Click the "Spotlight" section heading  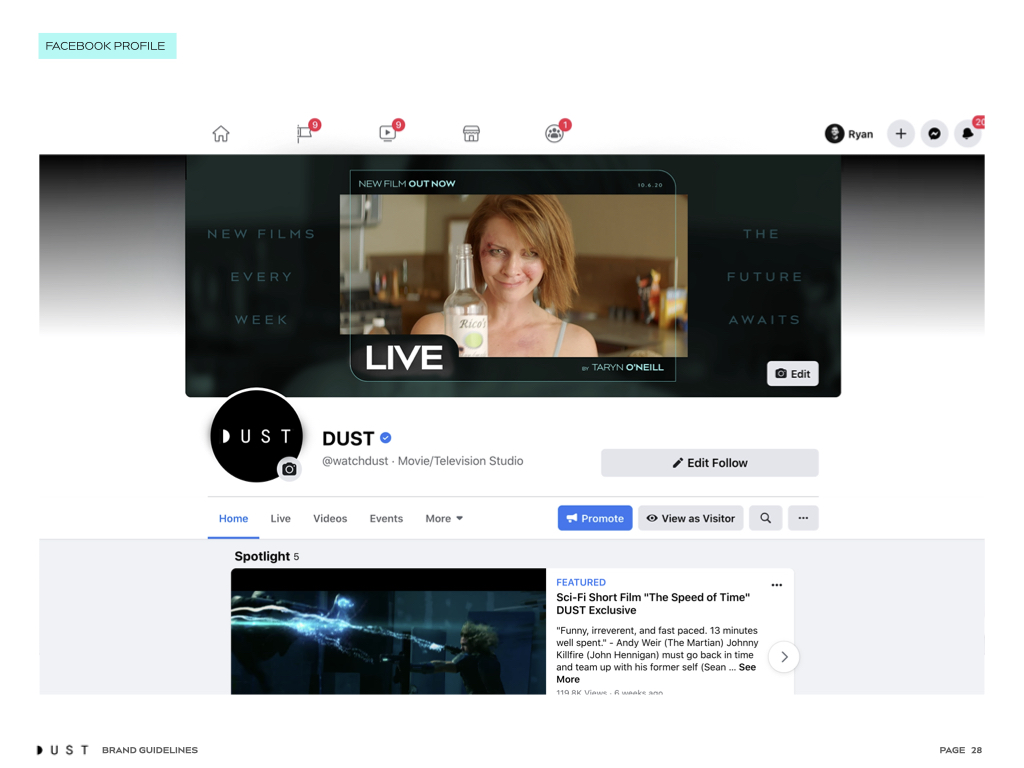(x=262, y=556)
